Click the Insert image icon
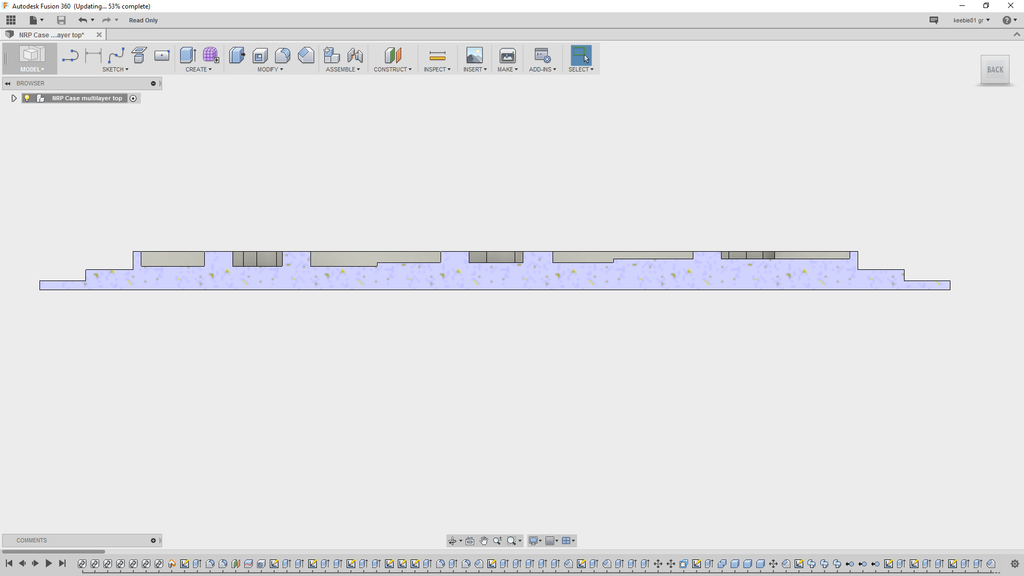The width and height of the screenshot is (1024, 576). pyautogui.click(x=474, y=56)
